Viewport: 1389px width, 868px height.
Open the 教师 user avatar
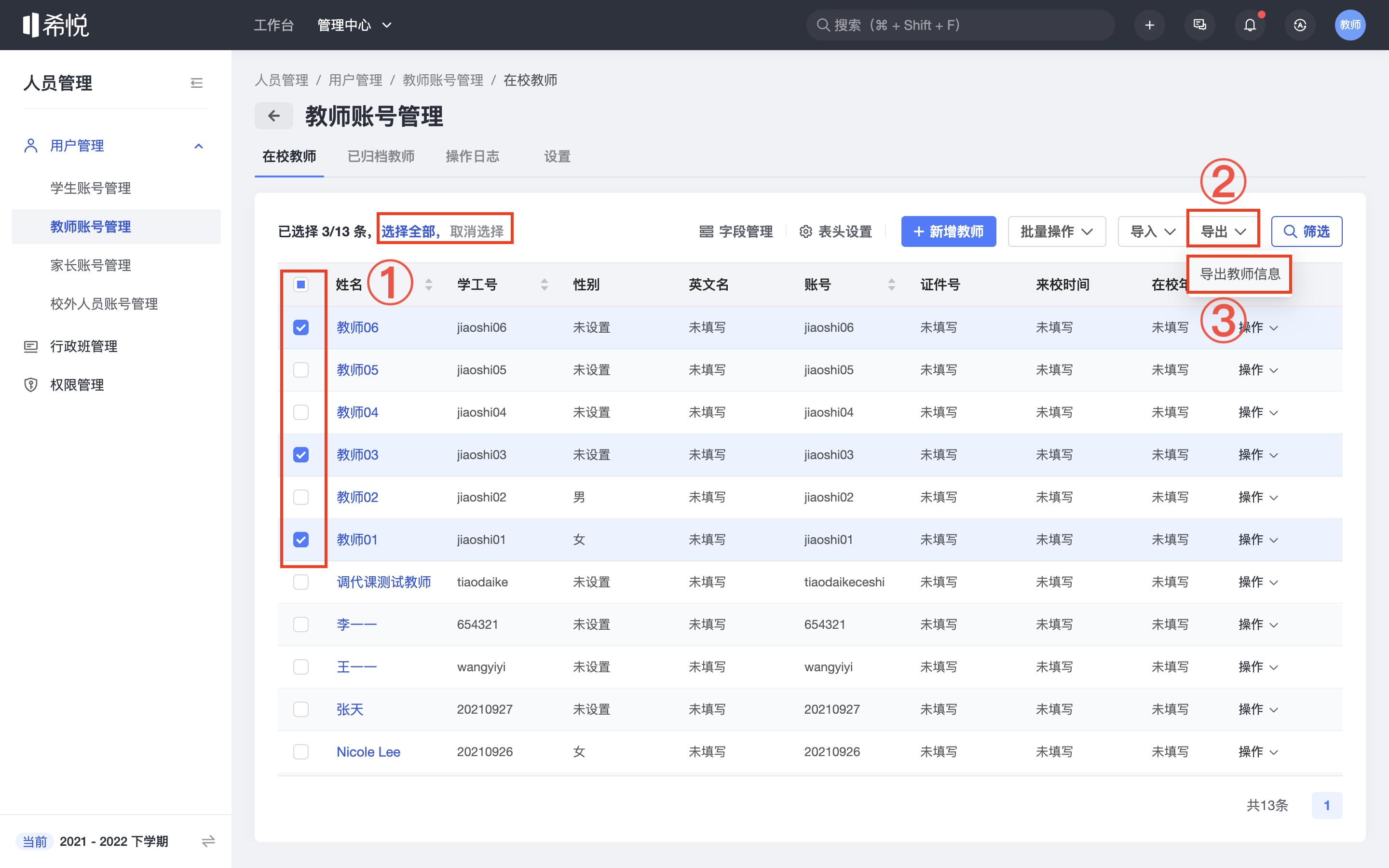pyautogui.click(x=1350, y=25)
